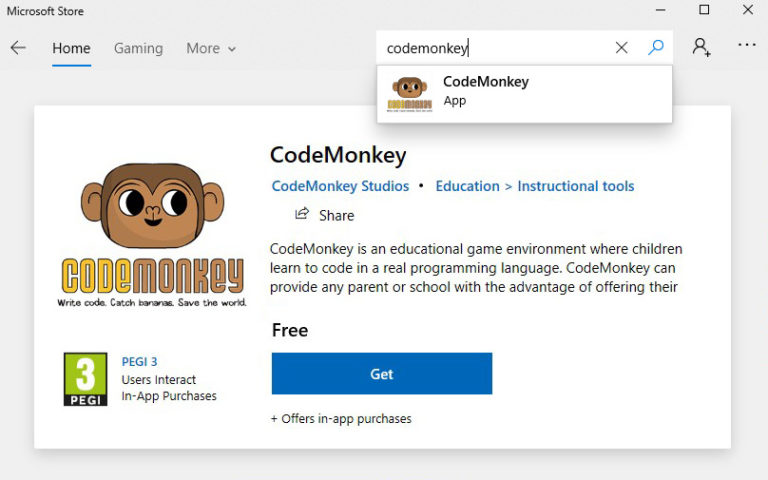Open the Education category link

(467, 186)
